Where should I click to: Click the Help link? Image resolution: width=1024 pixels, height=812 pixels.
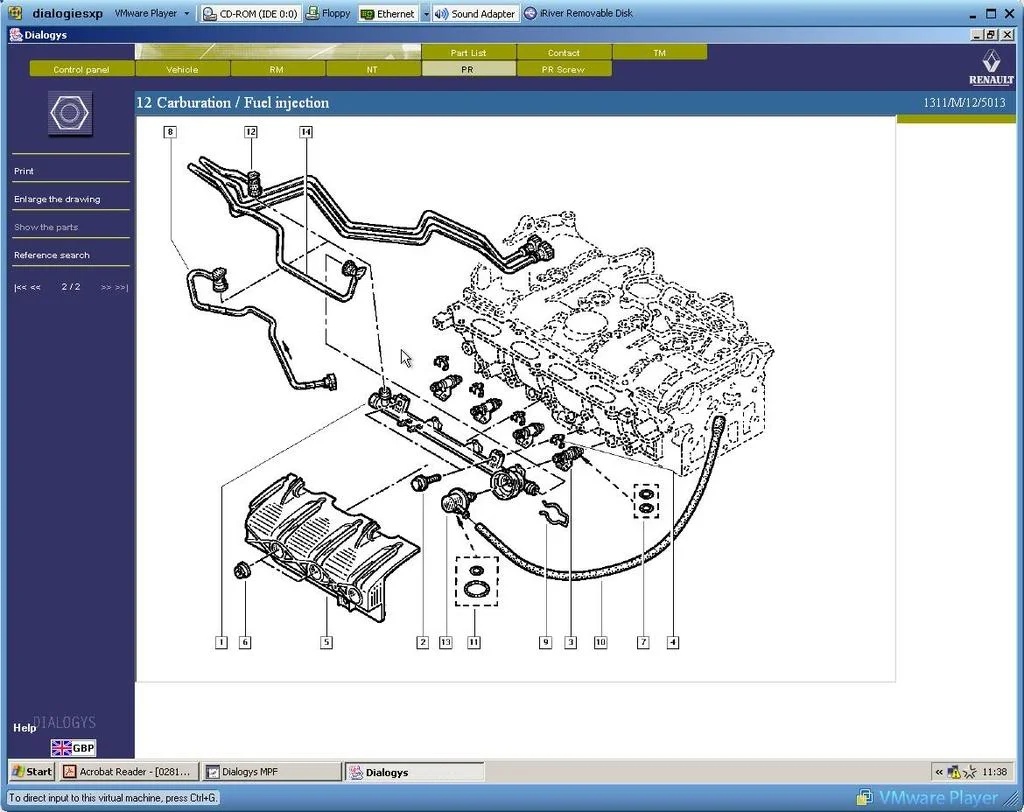[x=24, y=728]
